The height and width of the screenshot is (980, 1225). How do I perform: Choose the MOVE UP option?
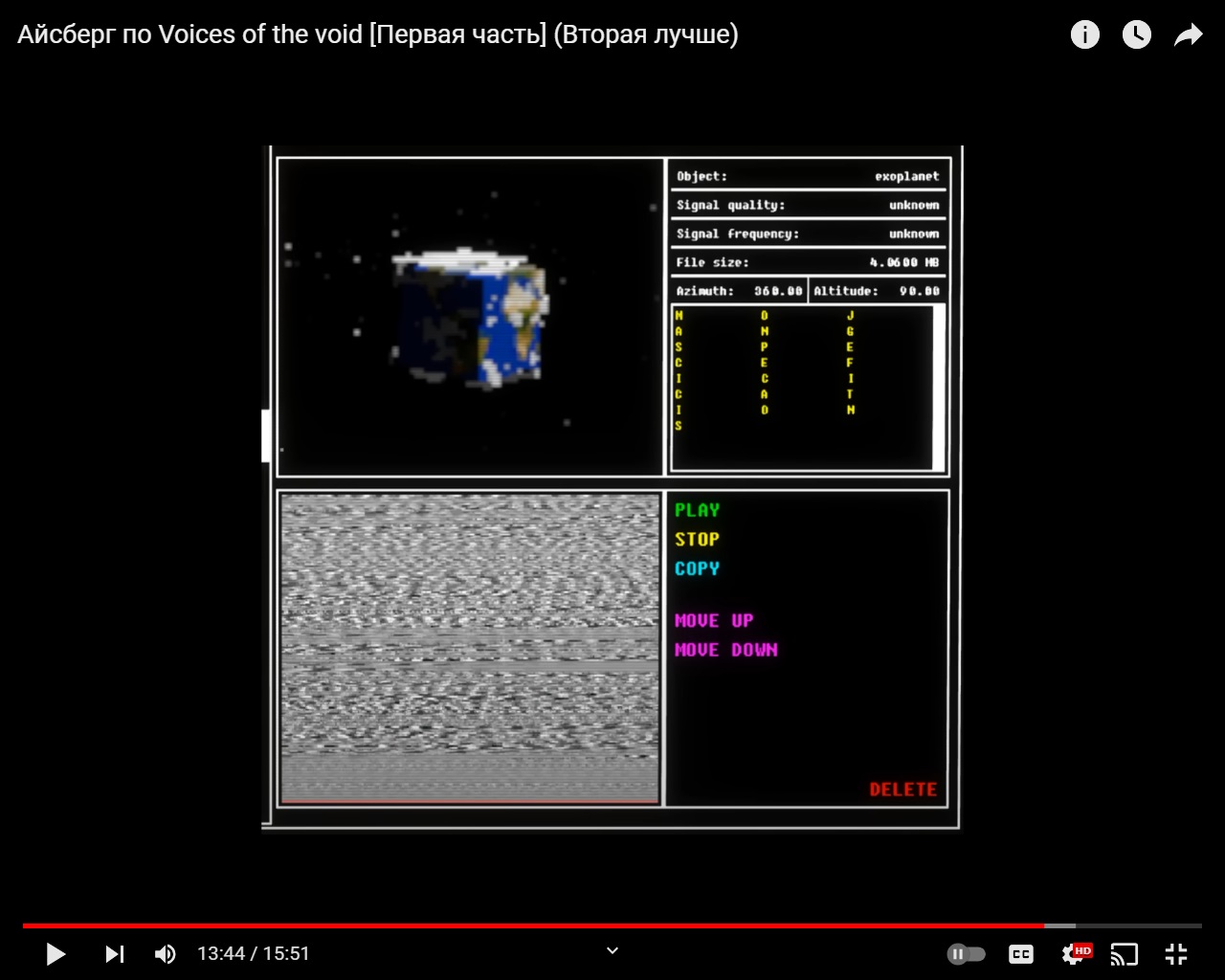[x=714, y=620]
